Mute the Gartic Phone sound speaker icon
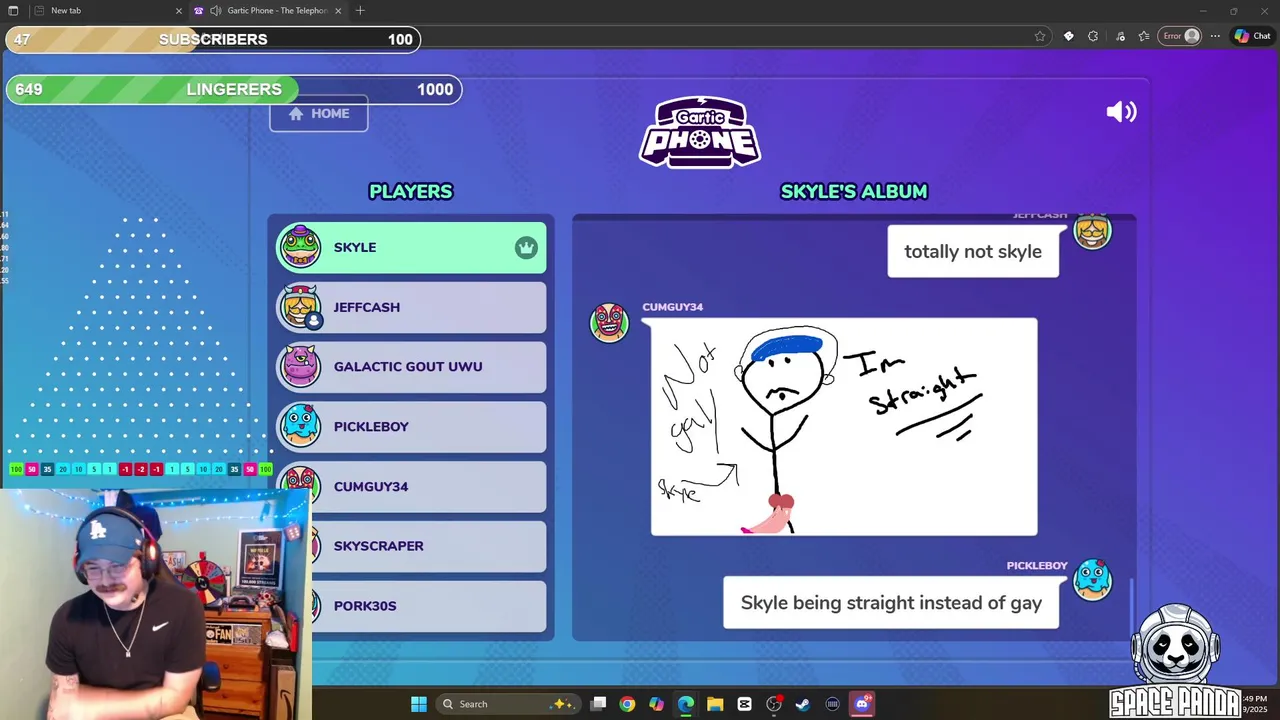Screen dimensions: 1280x720 pos(1121,112)
